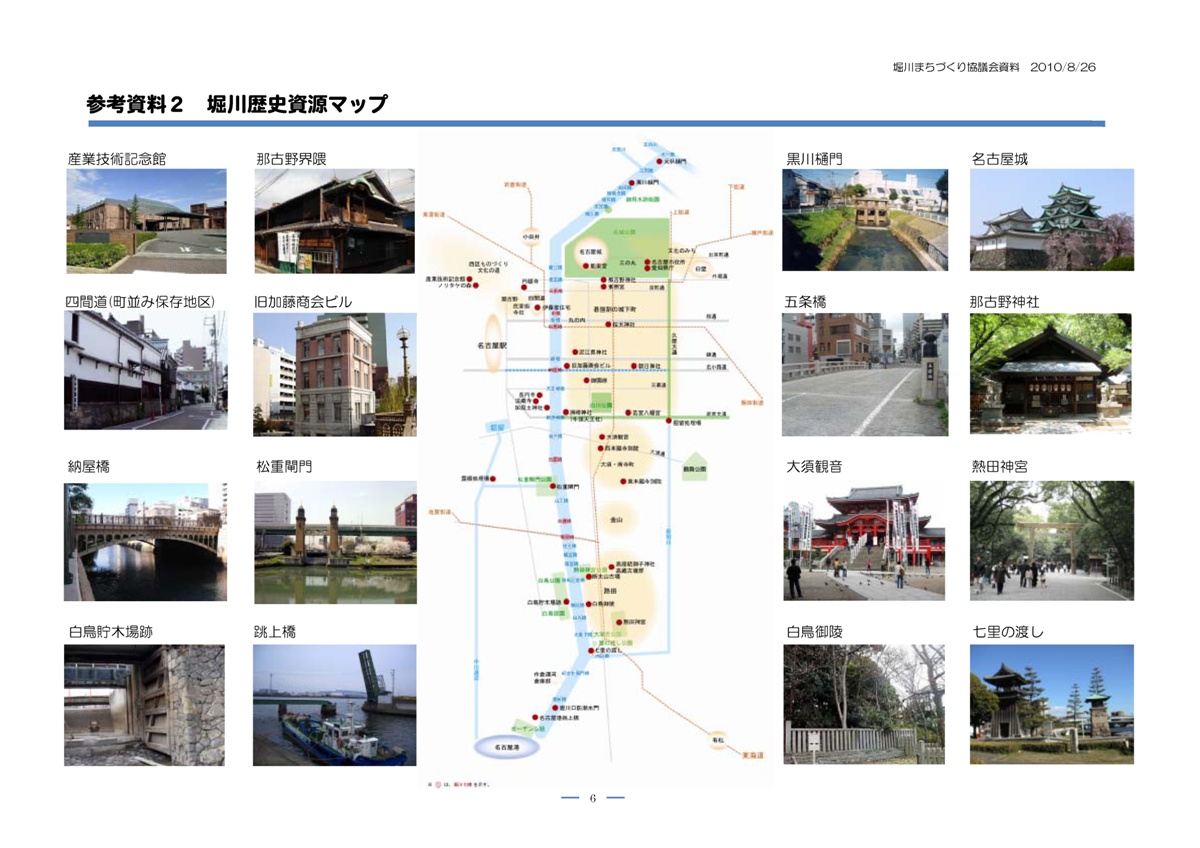Image resolution: width=1200 pixels, height=848 pixels.
Task: Click the red map marker beside 産業技術記念館
Action: pyautogui.click(x=469, y=279)
